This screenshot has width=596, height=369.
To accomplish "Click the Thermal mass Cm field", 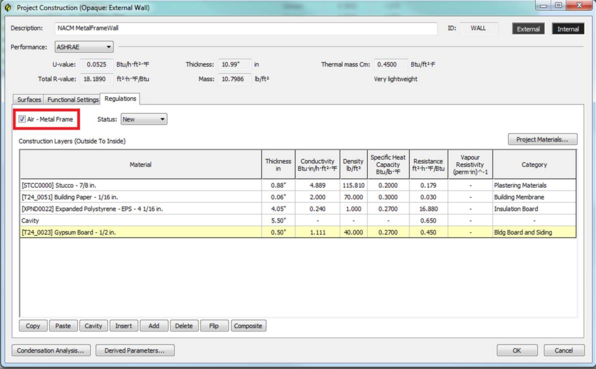I will click(391, 64).
